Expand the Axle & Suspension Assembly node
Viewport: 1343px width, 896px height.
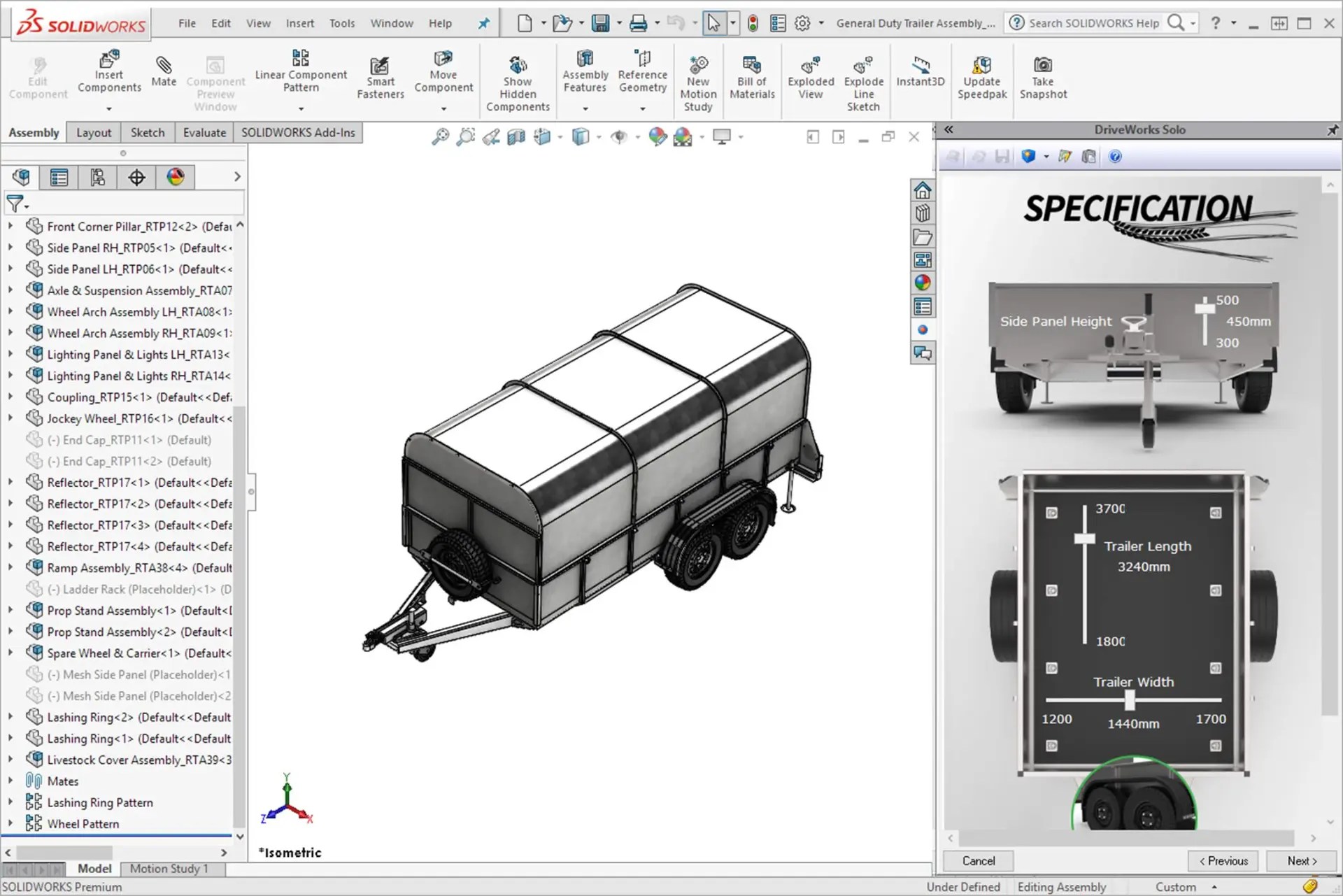[x=10, y=290]
